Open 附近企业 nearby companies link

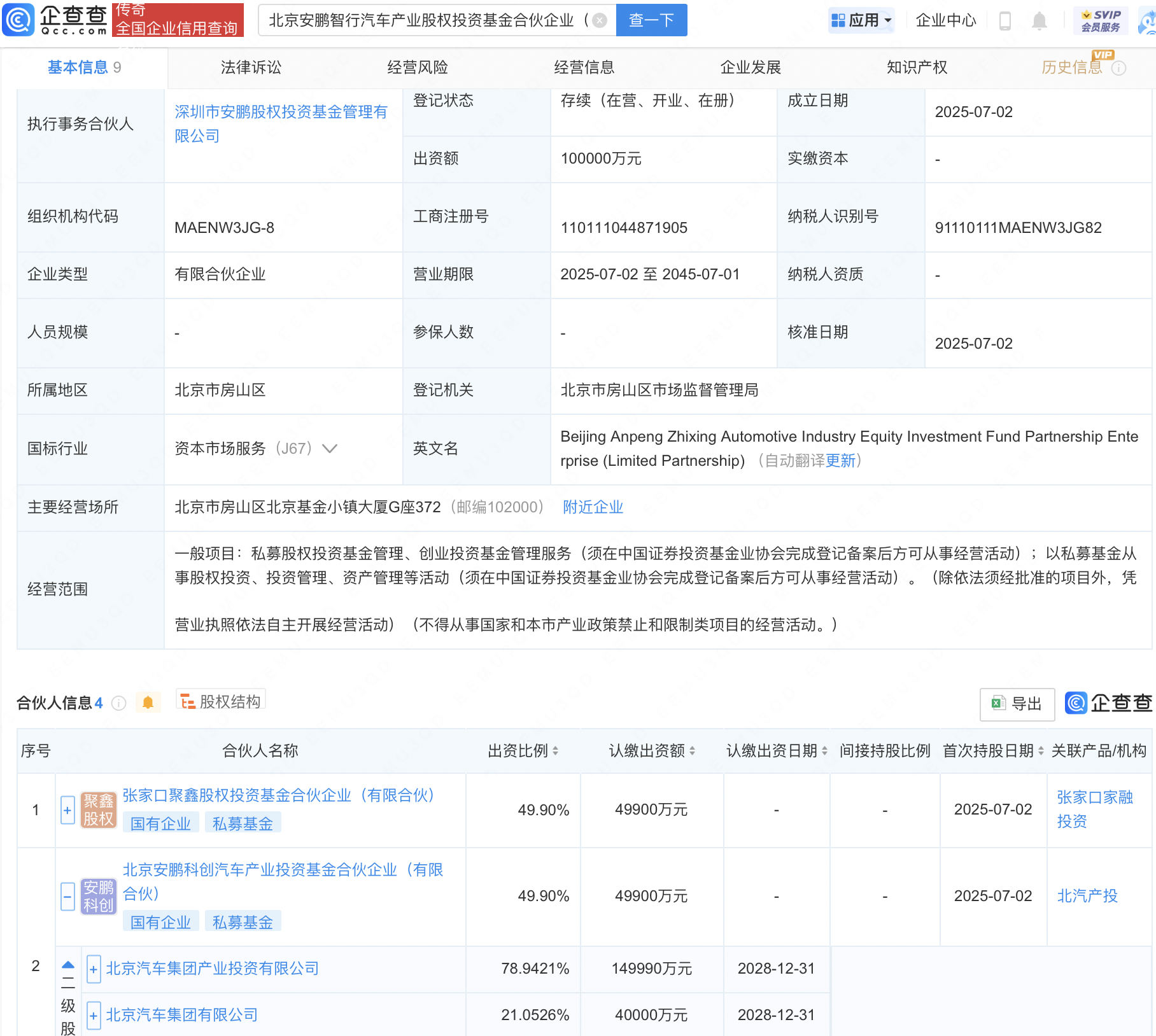pos(593,507)
